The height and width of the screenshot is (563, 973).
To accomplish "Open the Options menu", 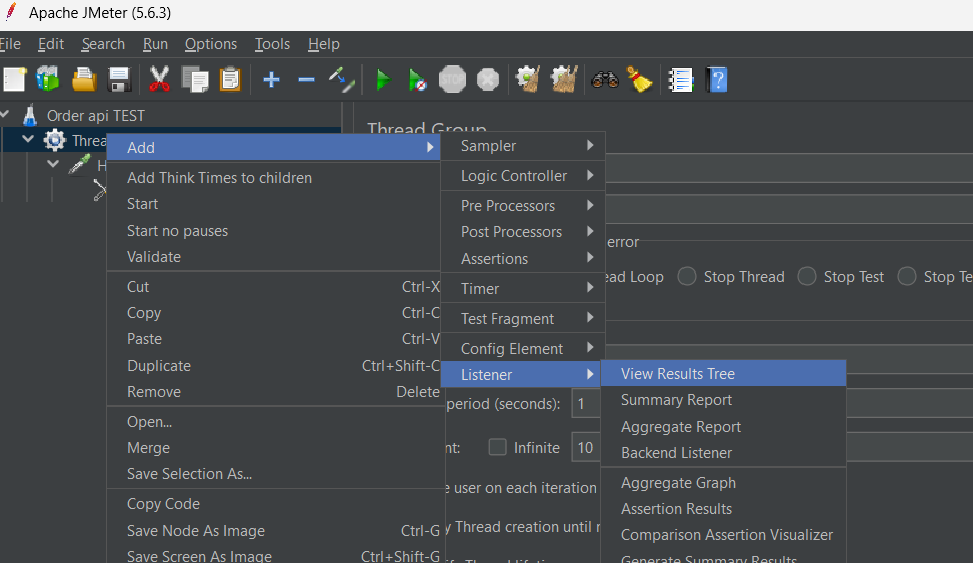I will click(x=211, y=44).
